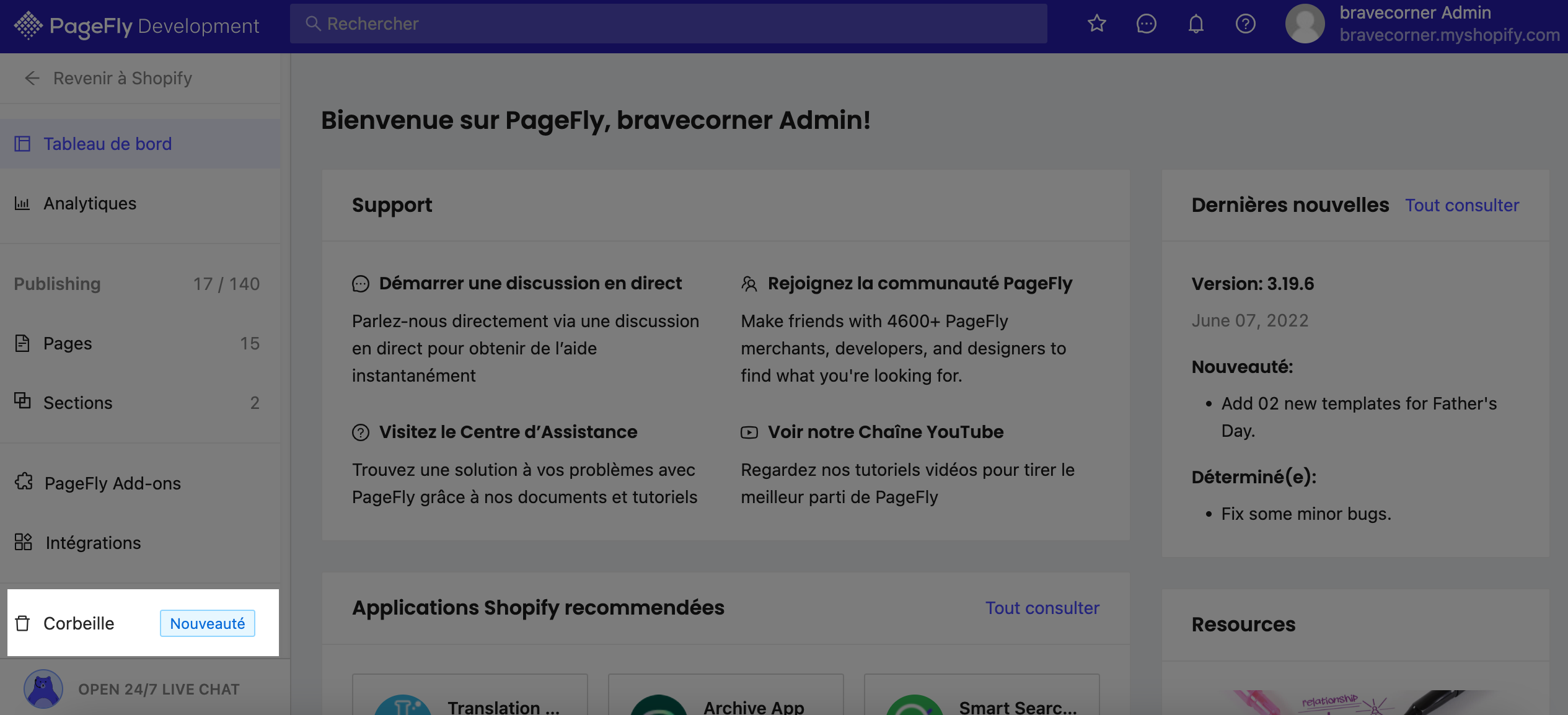
Task: Click the PageFly Add-ons puzzle icon
Action: pyautogui.click(x=24, y=481)
